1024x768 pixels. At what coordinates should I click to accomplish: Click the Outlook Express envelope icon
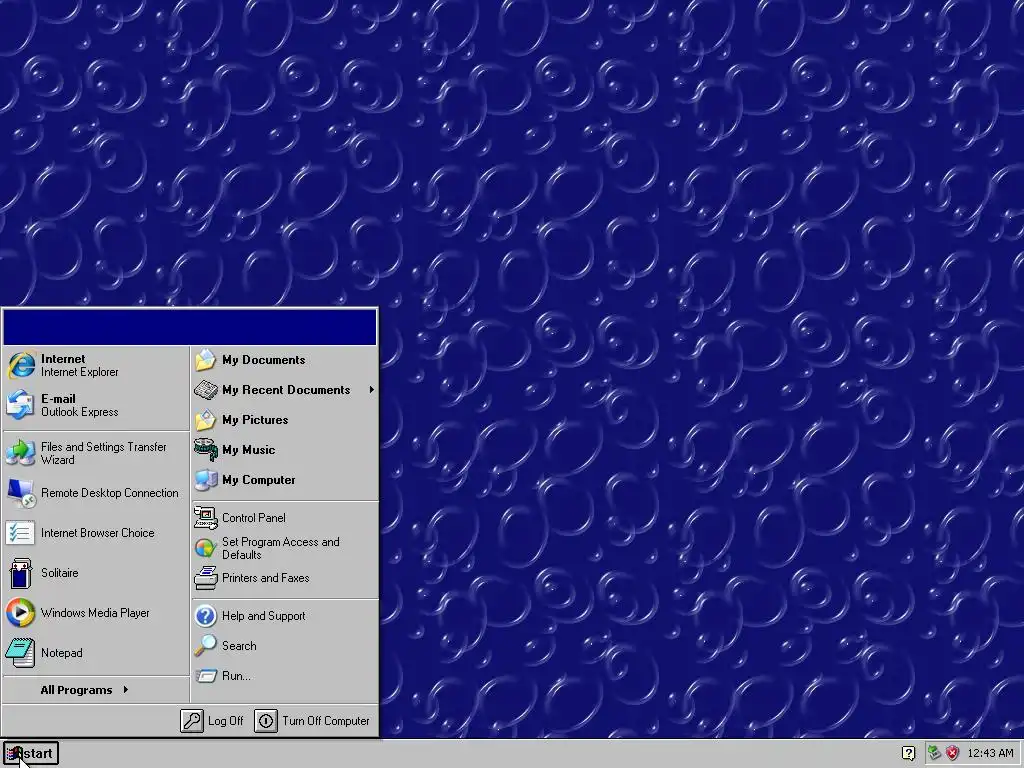[x=20, y=405]
